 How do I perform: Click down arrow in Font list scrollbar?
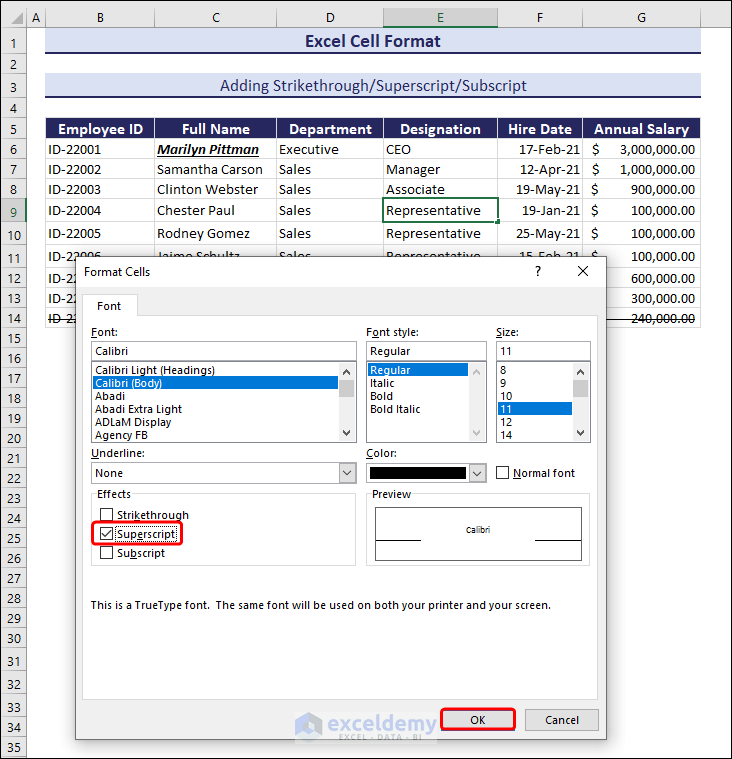click(347, 433)
